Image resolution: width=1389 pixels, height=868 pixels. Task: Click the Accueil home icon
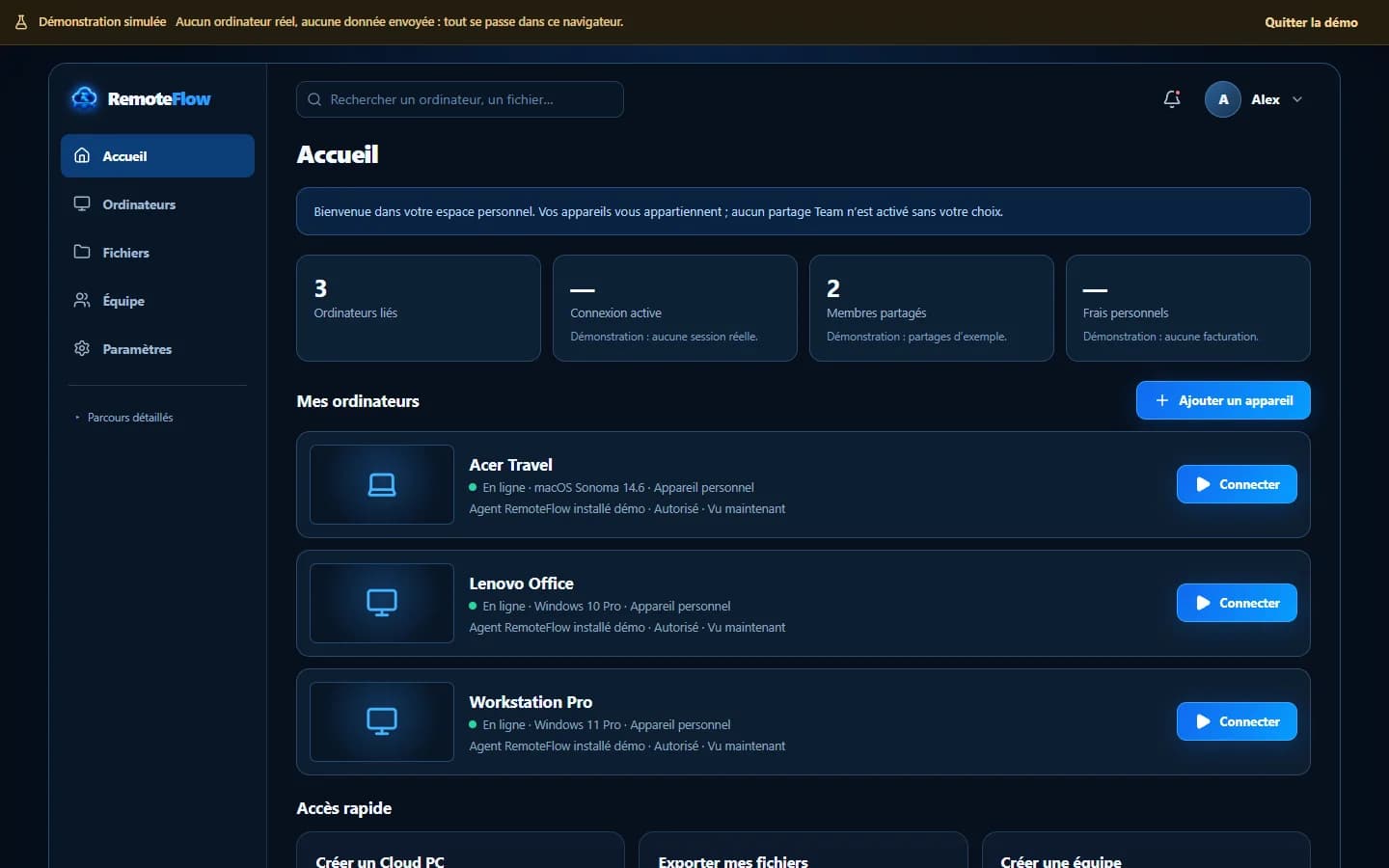point(82,155)
